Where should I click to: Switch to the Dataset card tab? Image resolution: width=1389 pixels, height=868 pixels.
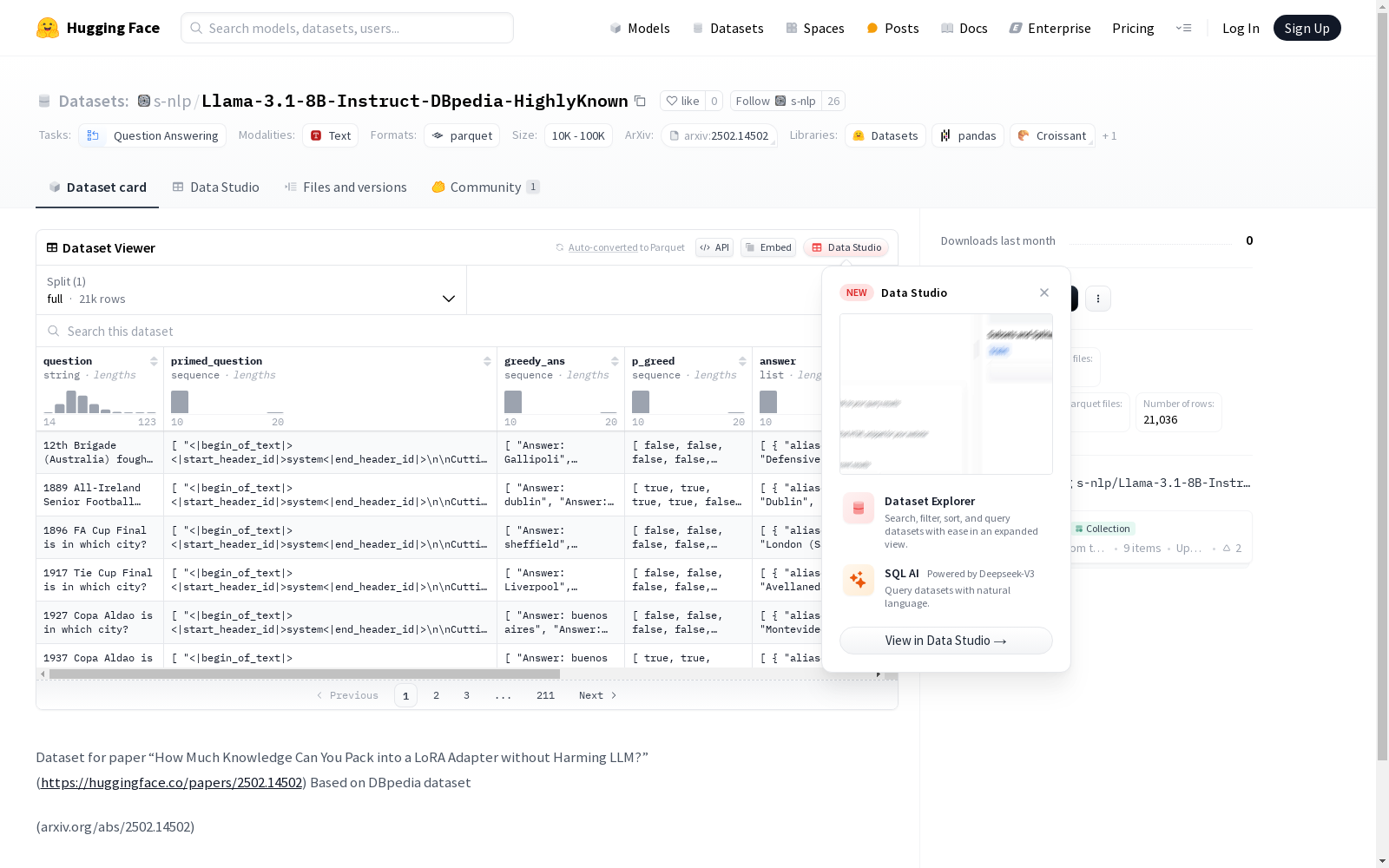click(97, 187)
